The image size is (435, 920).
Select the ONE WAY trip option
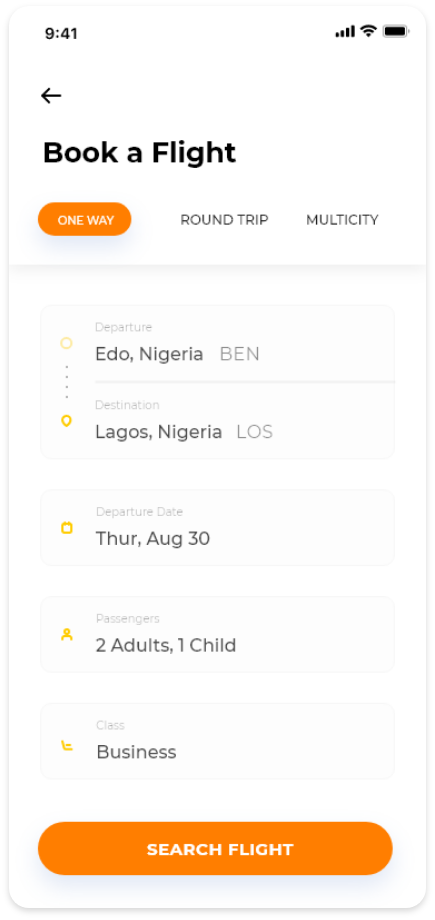[85, 219]
